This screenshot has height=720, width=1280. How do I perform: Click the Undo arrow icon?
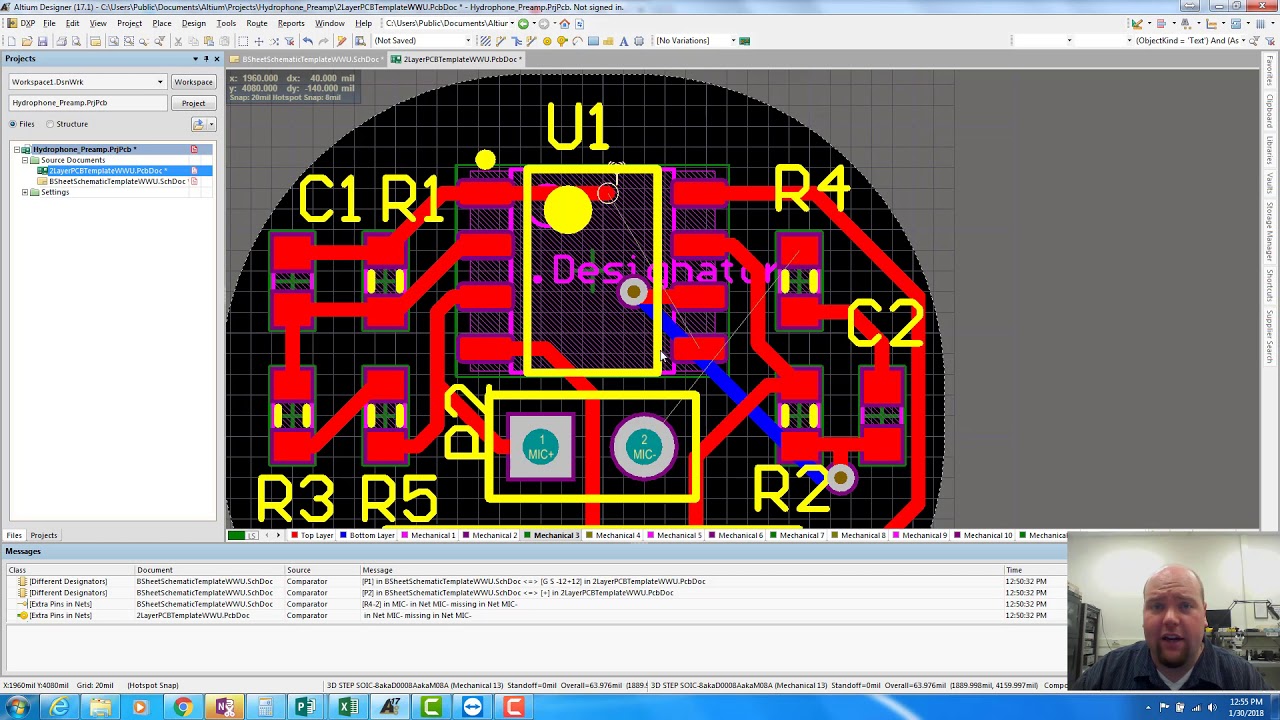pos(307,41)
